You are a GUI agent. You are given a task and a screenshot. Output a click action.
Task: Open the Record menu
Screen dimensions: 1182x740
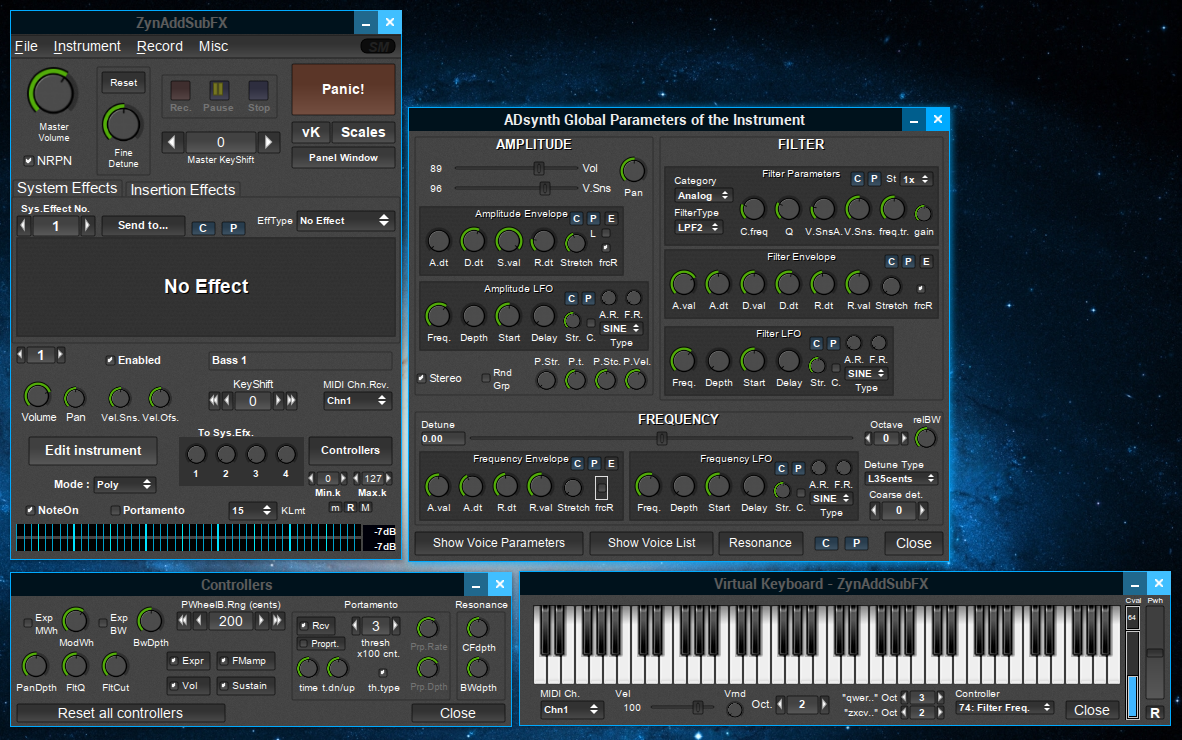click(160, 46)
